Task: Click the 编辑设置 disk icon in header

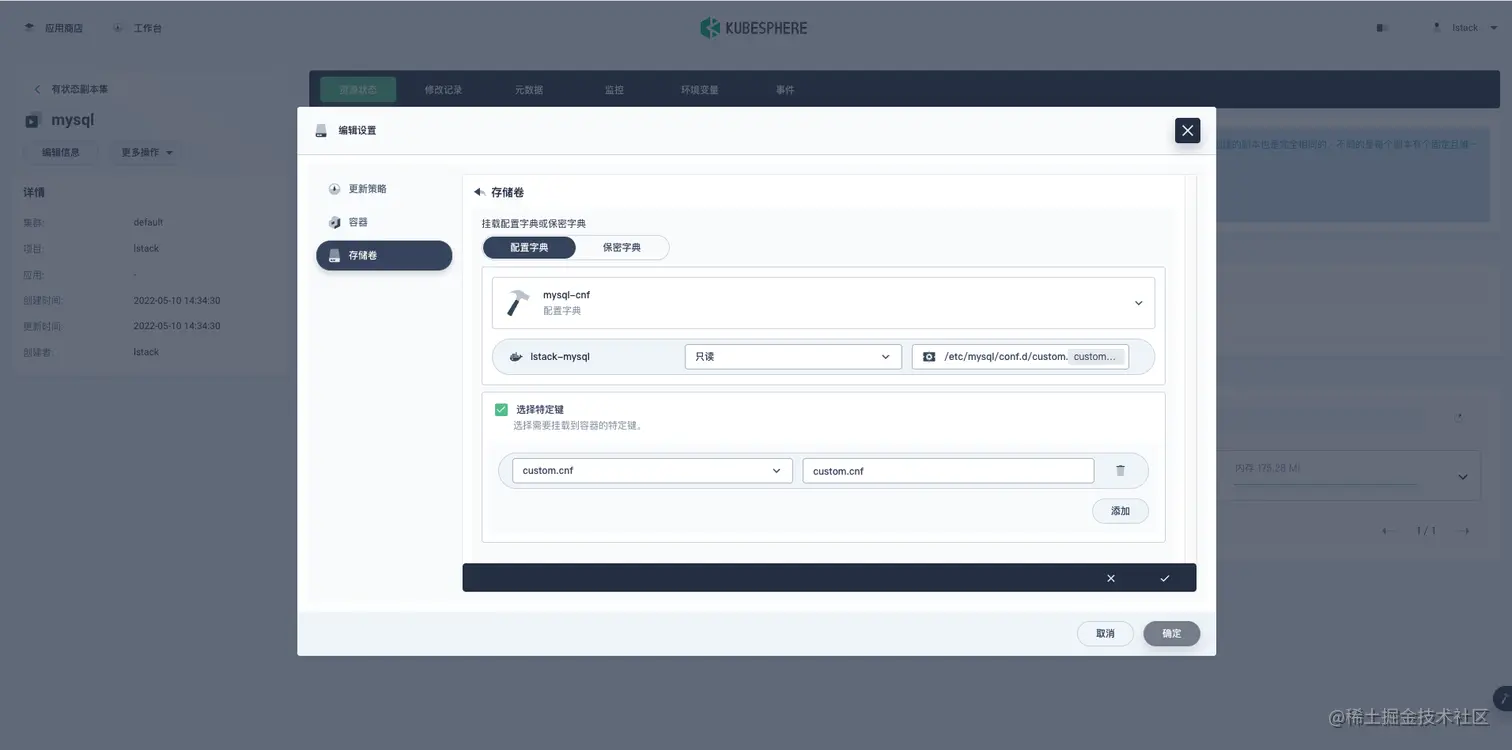Action: point(321,131)
